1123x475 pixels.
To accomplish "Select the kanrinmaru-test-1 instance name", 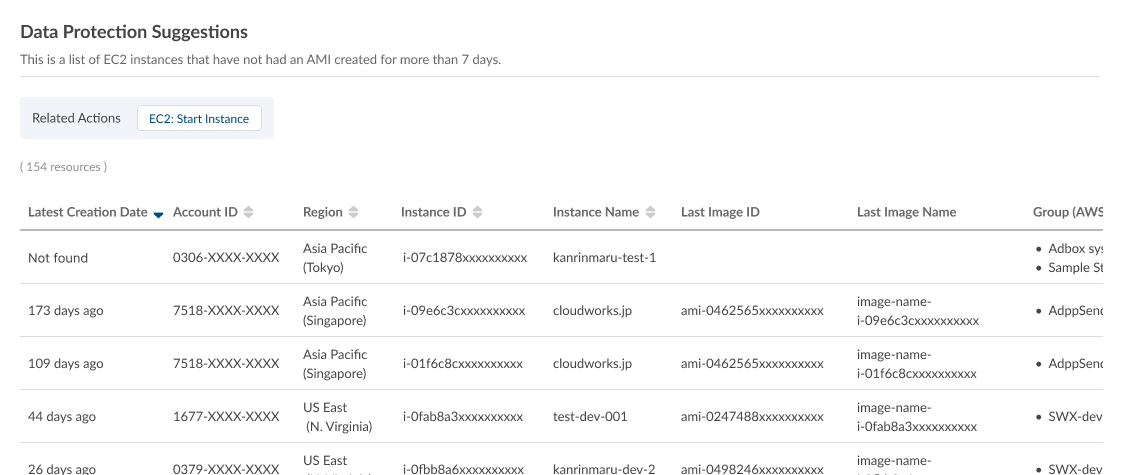I will pyautogui.click(x=604, y=258).
